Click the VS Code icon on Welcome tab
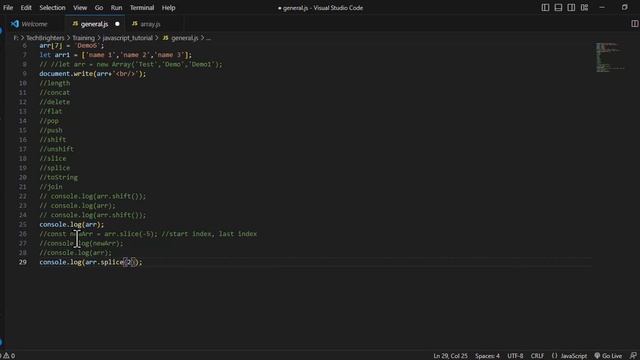 [x=15, y=24]
